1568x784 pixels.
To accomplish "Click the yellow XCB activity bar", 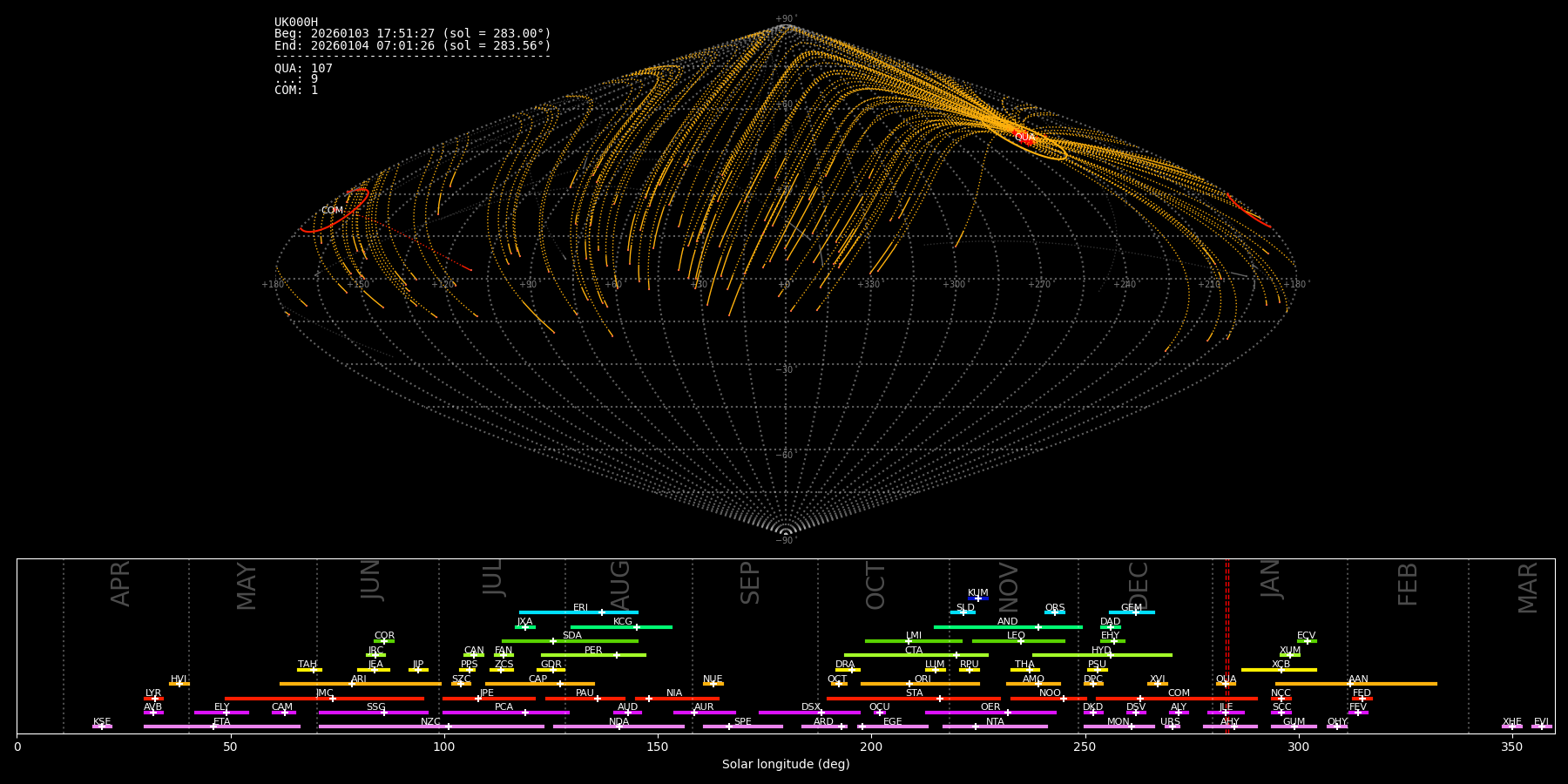I will (x=1279, y=670).
